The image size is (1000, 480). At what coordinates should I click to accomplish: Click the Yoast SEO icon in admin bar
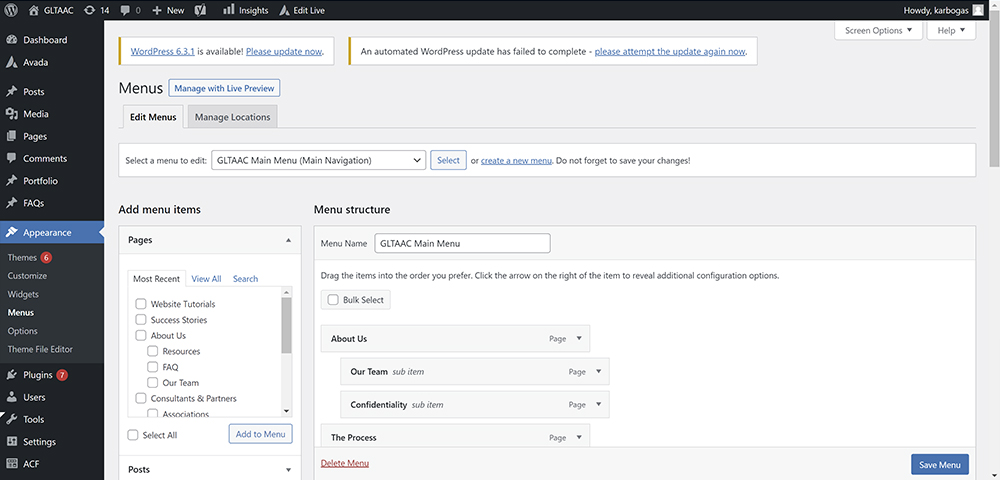[200, 10]
